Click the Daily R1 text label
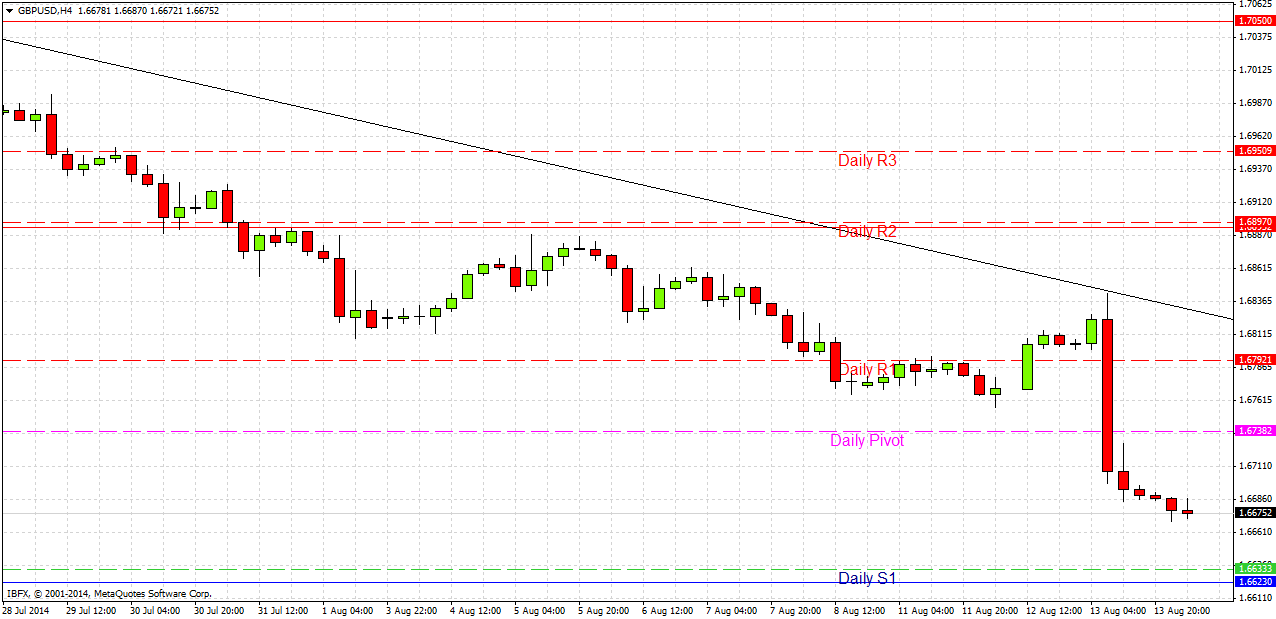The image size is (1276, 619). click(866, 369)
